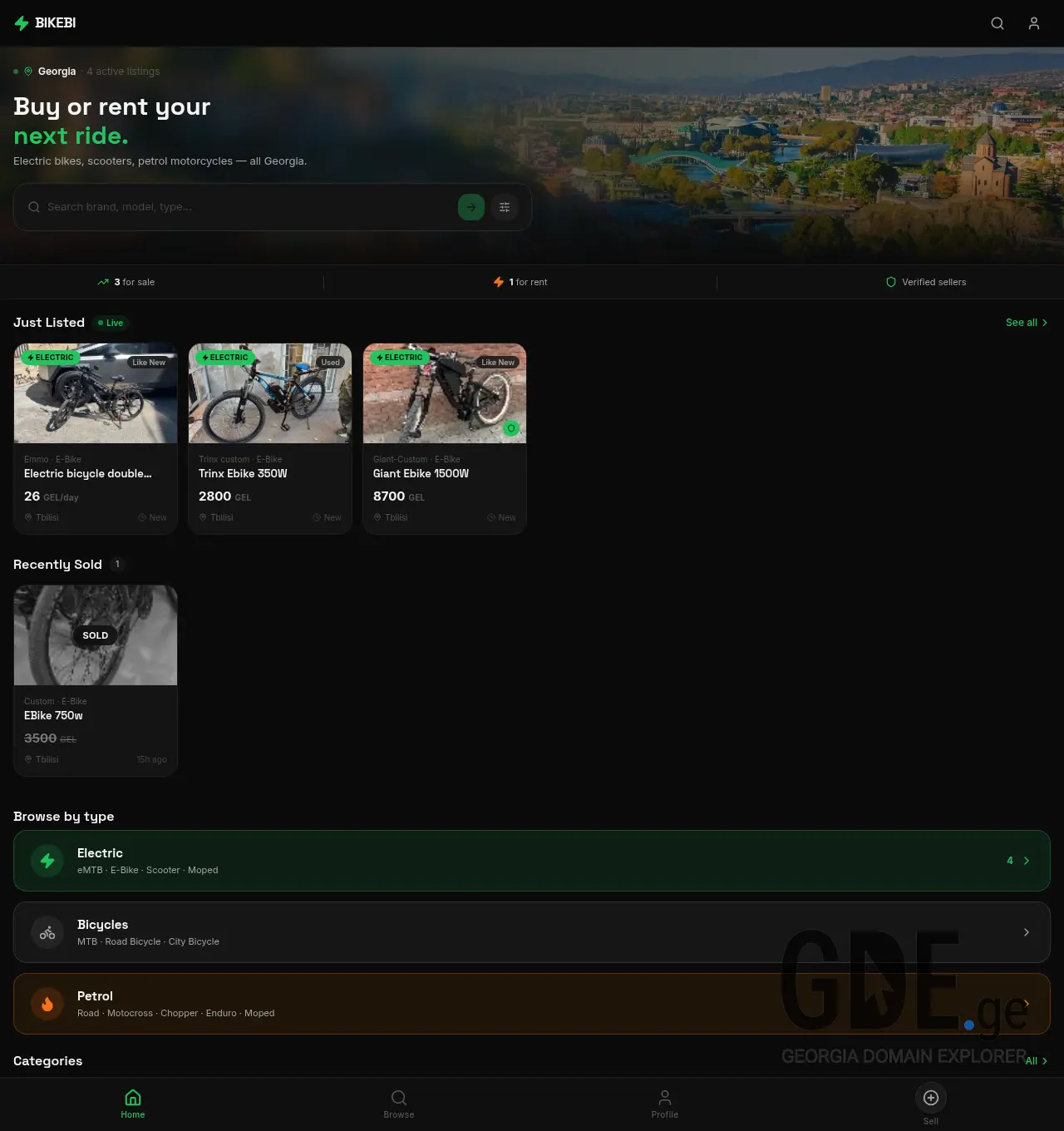Click ELECTRIC badge on Emmo bicycle card
The height and width of the screenshot is (1131, 1064).
tap(51, 358)
